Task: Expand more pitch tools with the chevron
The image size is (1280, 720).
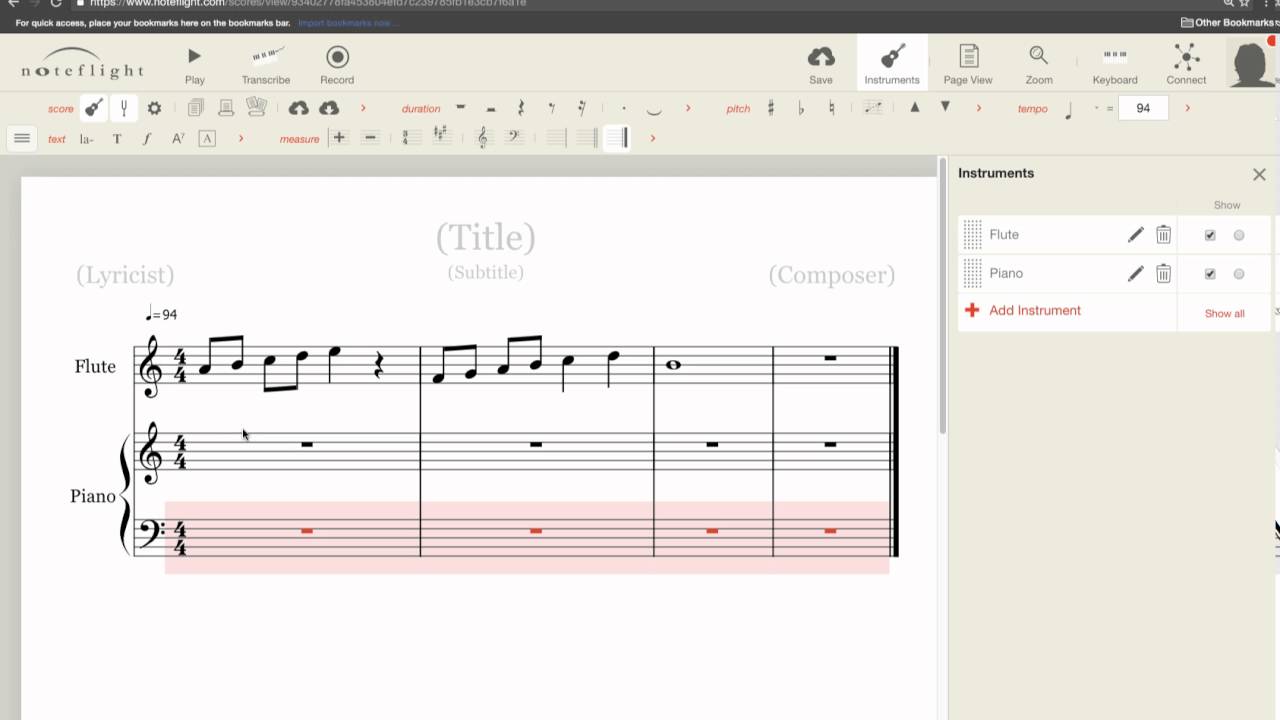Action: (978, 108)
